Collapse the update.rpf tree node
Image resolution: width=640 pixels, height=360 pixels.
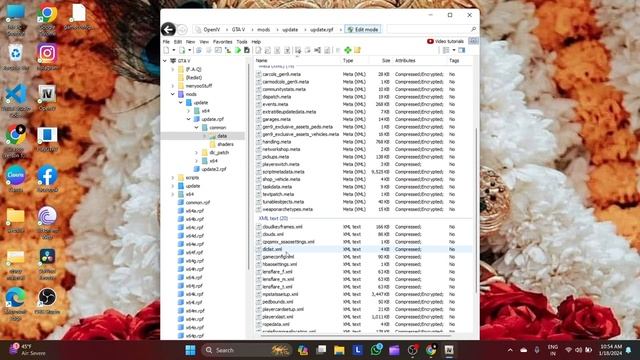[x=189, y=119]
